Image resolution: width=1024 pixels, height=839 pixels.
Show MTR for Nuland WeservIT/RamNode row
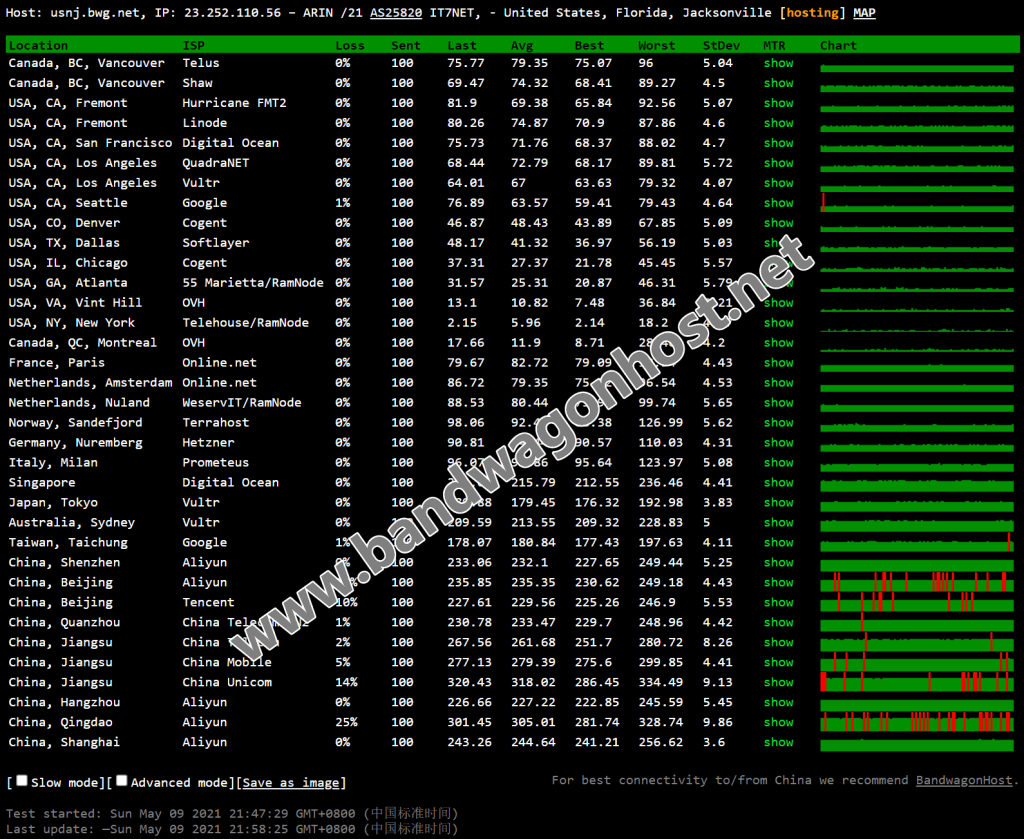tap(778, 403)
